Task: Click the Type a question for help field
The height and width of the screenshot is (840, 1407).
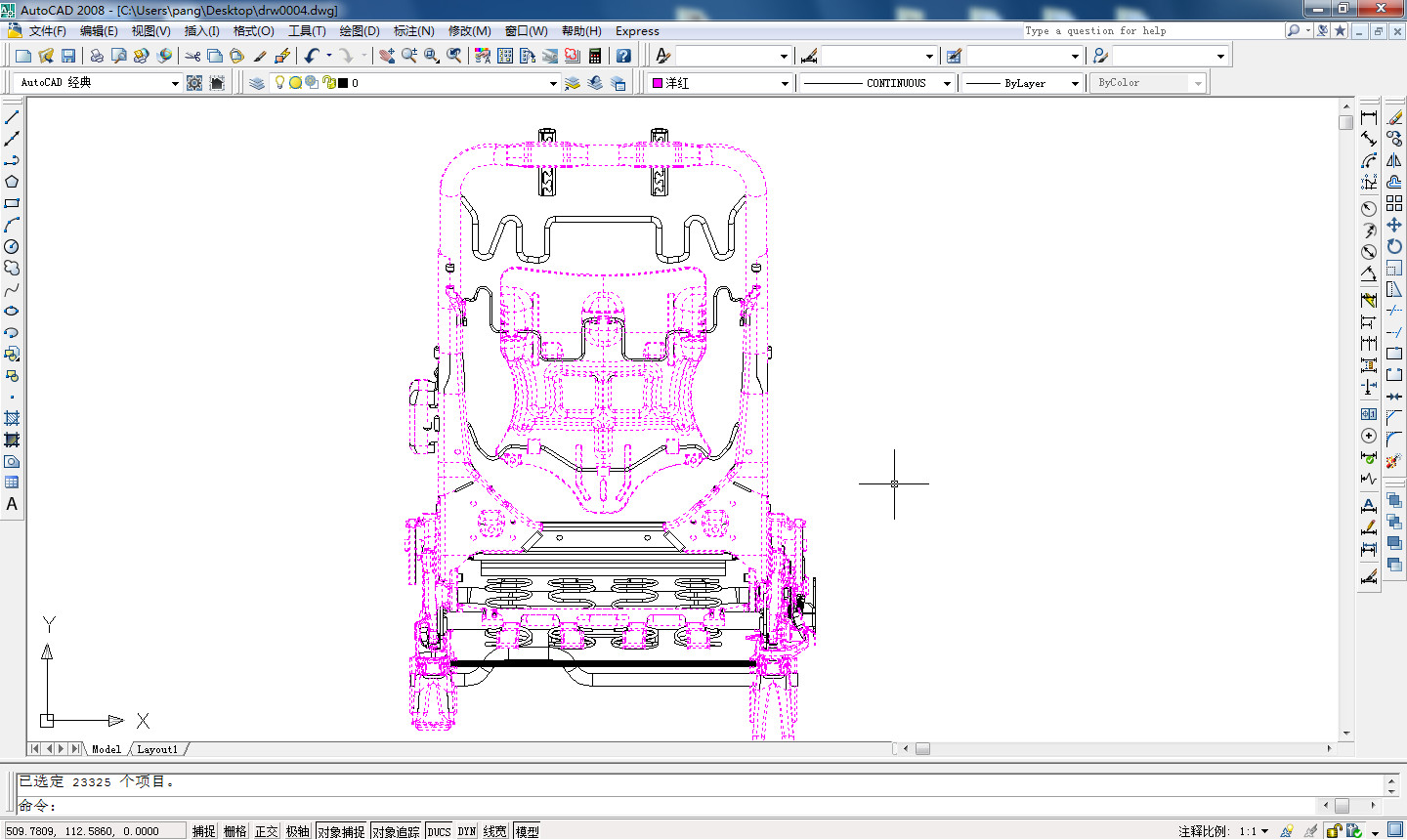Action: 1152,31
